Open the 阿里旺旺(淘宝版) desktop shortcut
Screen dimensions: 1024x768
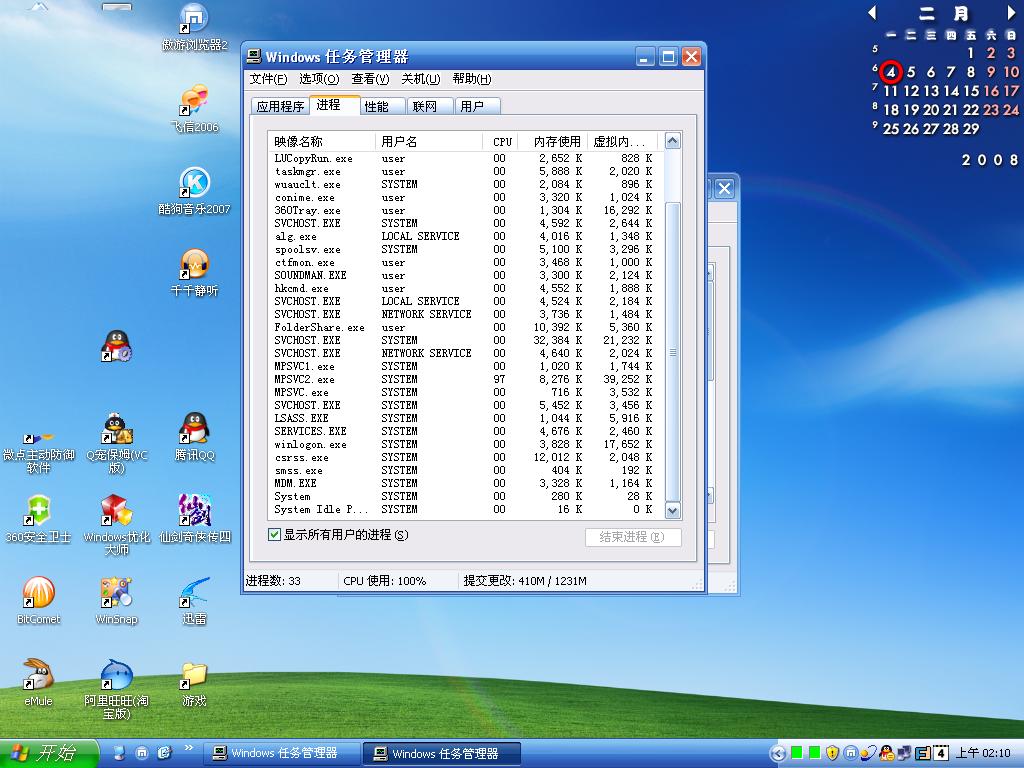click(117, 689)
